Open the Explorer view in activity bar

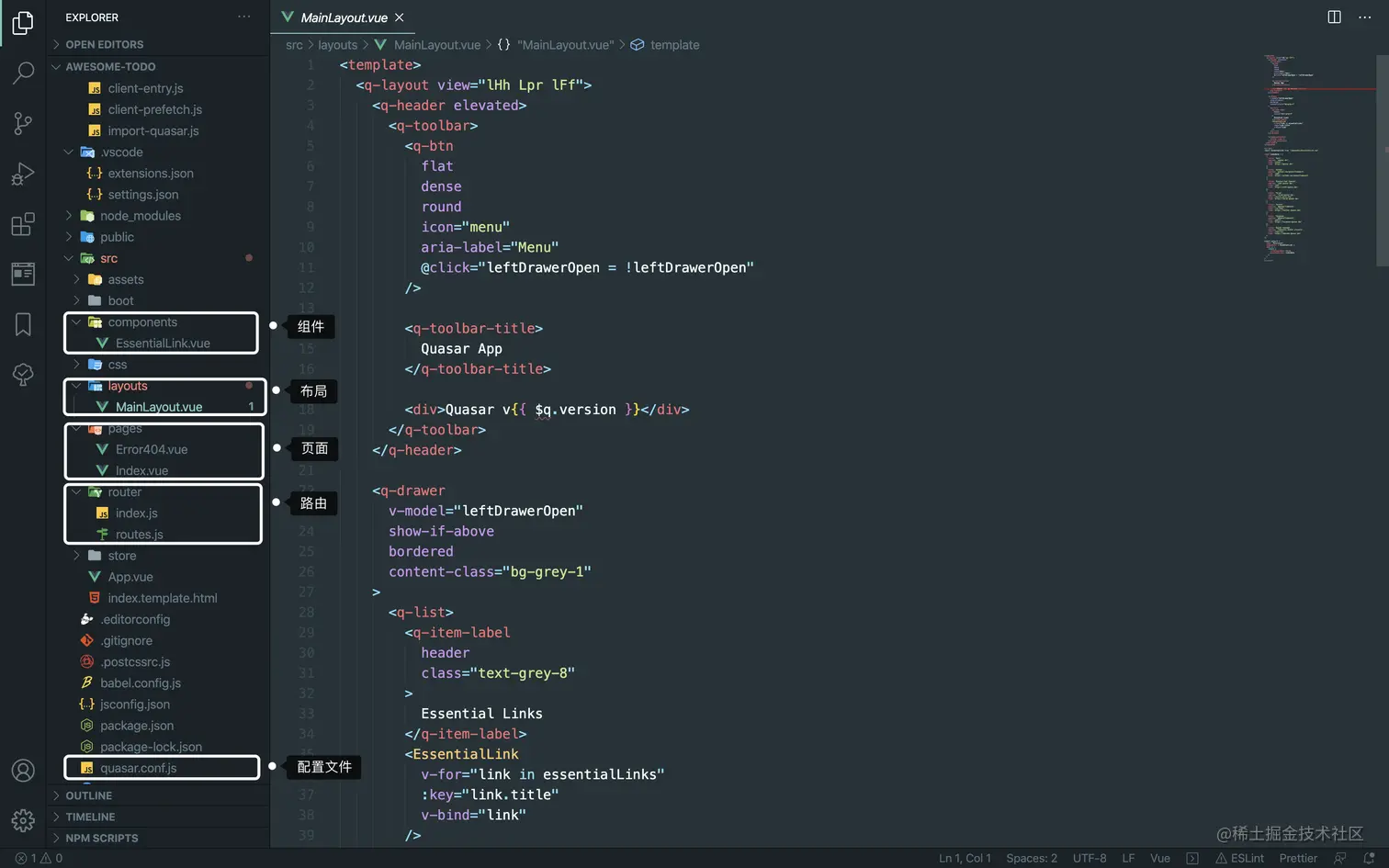click(23, 23)
